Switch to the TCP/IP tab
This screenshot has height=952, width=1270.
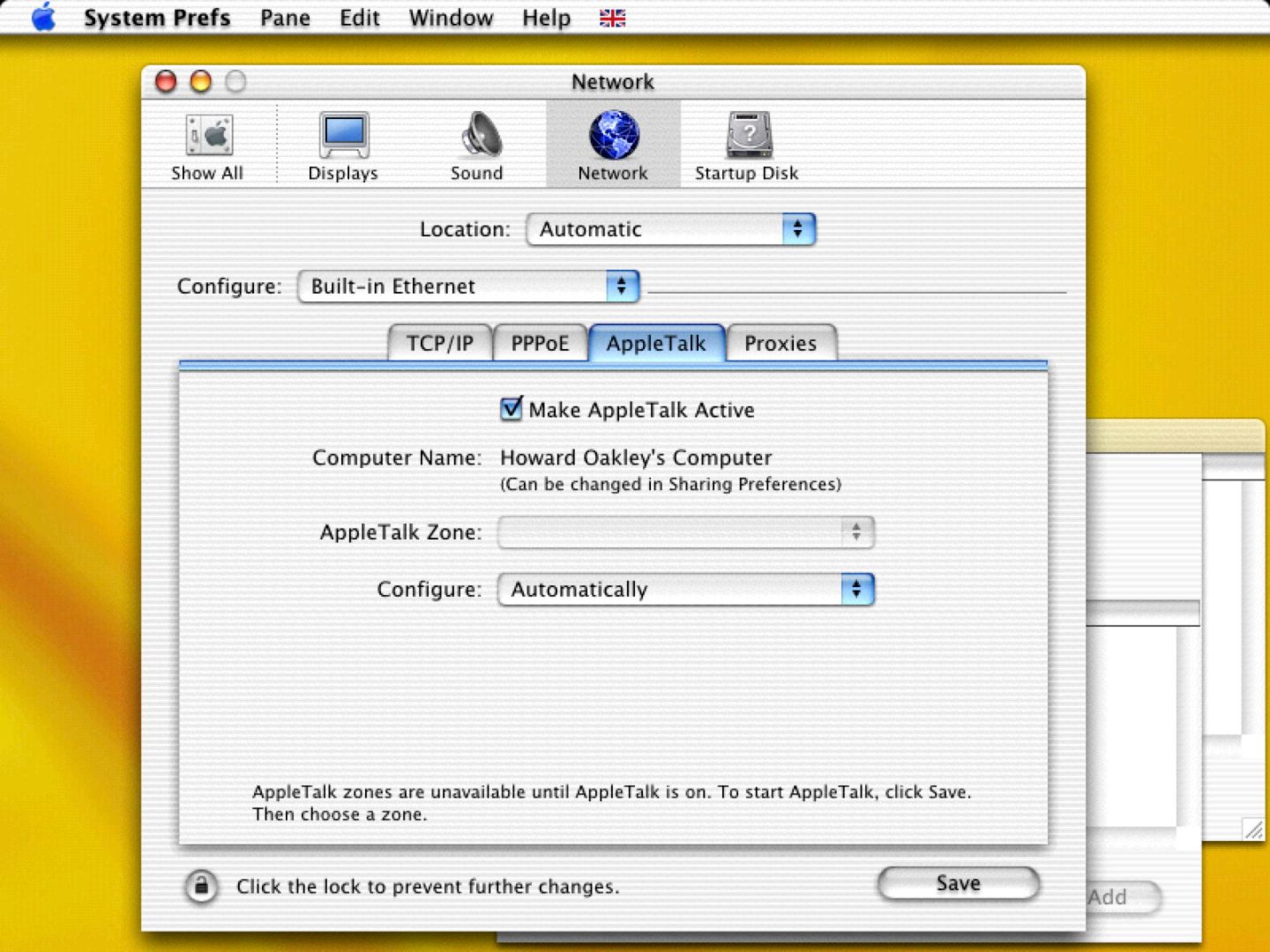pos(440,343)
